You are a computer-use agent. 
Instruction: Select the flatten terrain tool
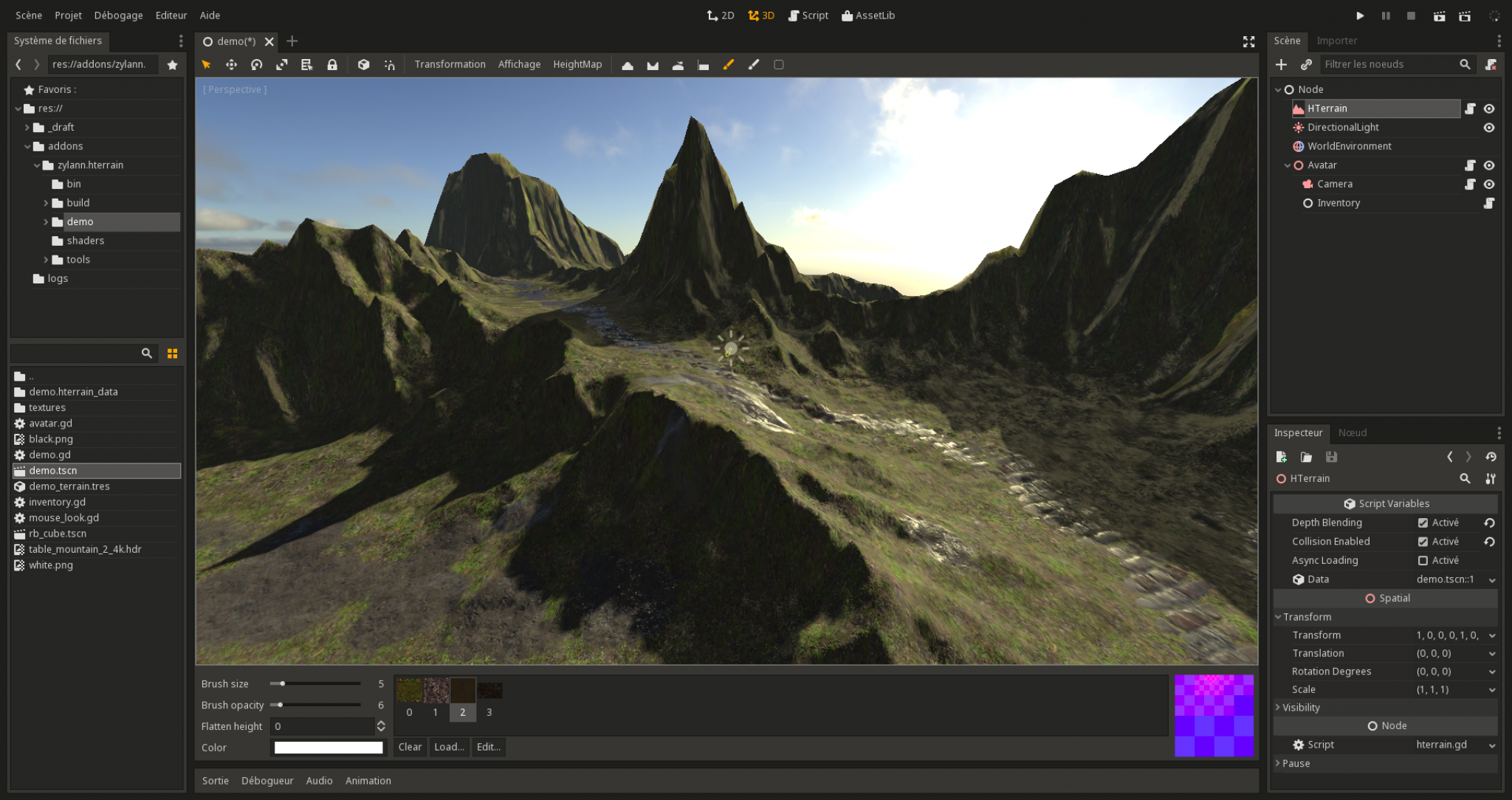point(703,65)
